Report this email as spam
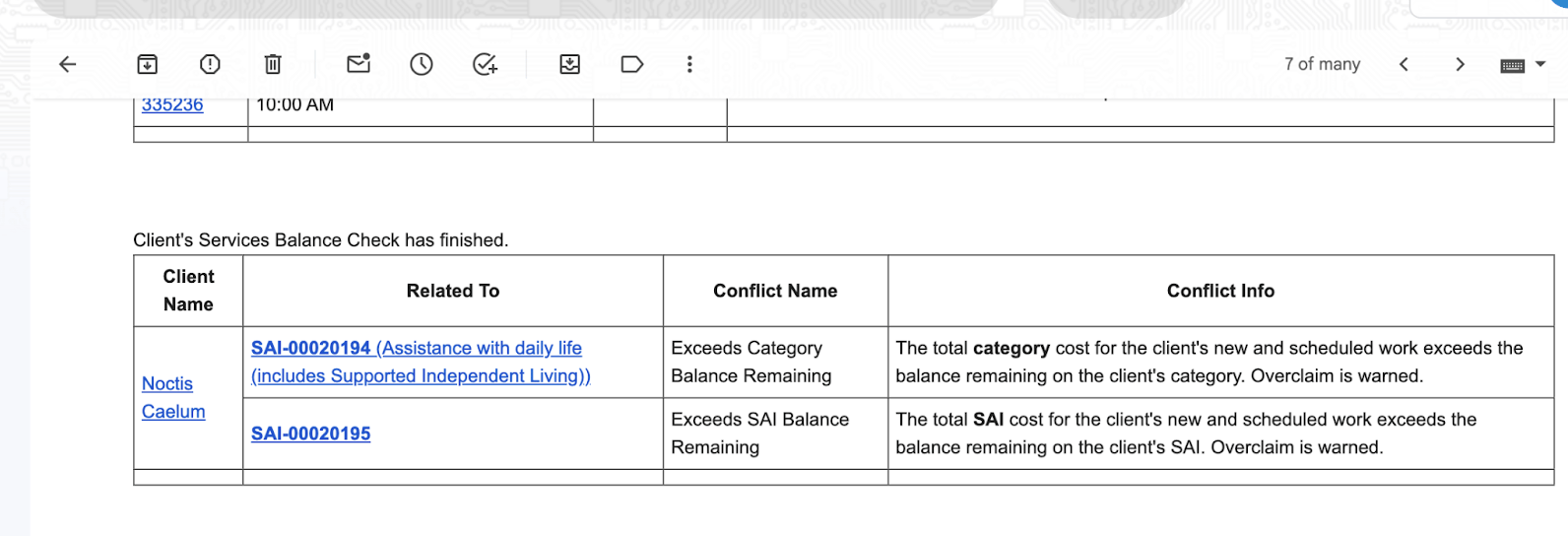This screenshot has height=536, width=1568. tap(210, 64)
